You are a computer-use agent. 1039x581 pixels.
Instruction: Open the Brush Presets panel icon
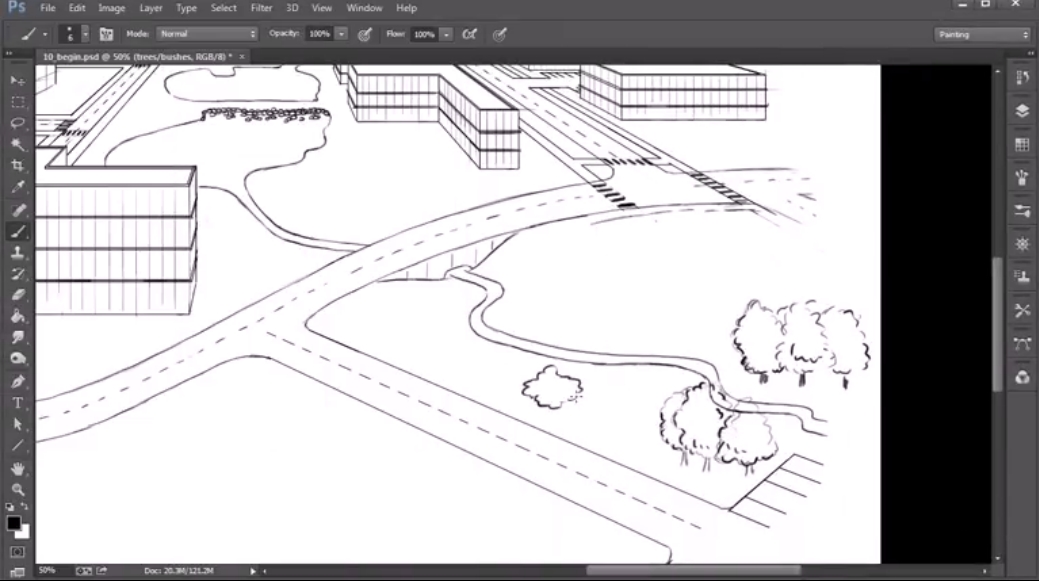[x=1022, y=211]
